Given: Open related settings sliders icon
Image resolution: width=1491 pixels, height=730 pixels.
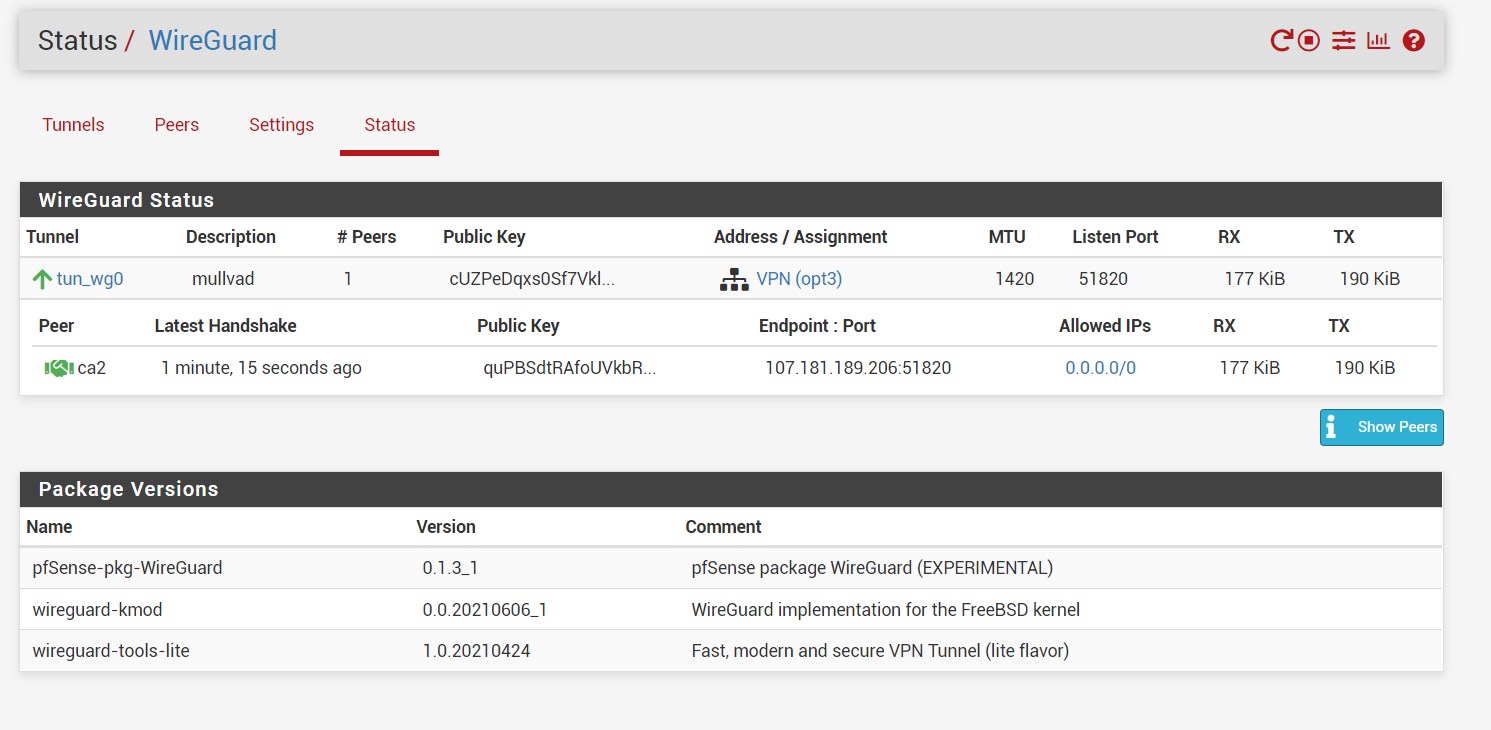Looking at the screenshot, I should 1343,41.
